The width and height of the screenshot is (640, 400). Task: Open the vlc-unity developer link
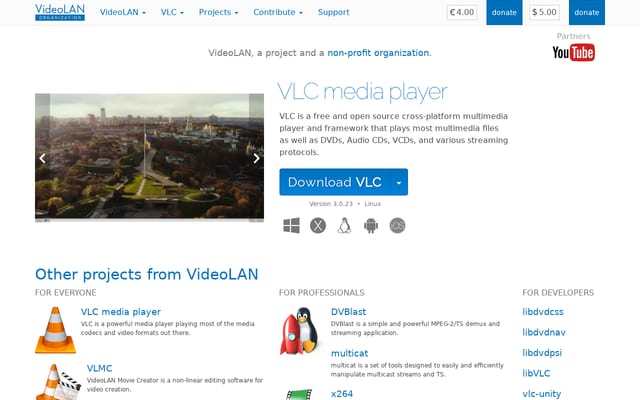coord(542,394)
